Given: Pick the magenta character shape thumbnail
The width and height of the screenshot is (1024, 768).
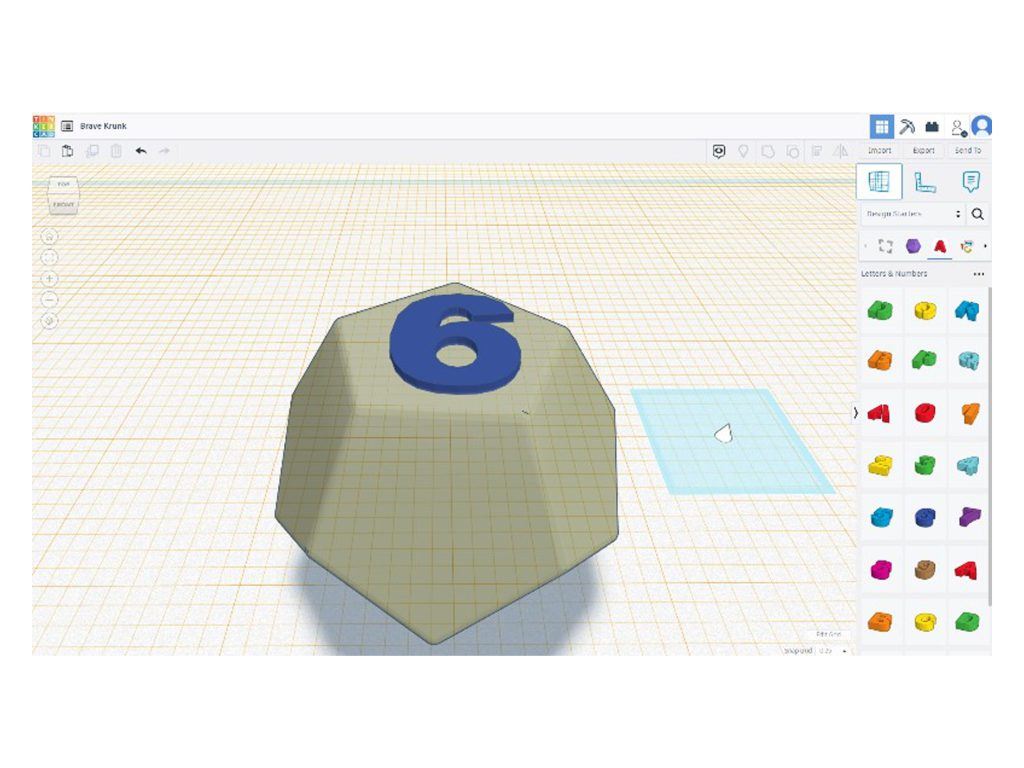Looking at the screenshot, I should pos(880,569).
